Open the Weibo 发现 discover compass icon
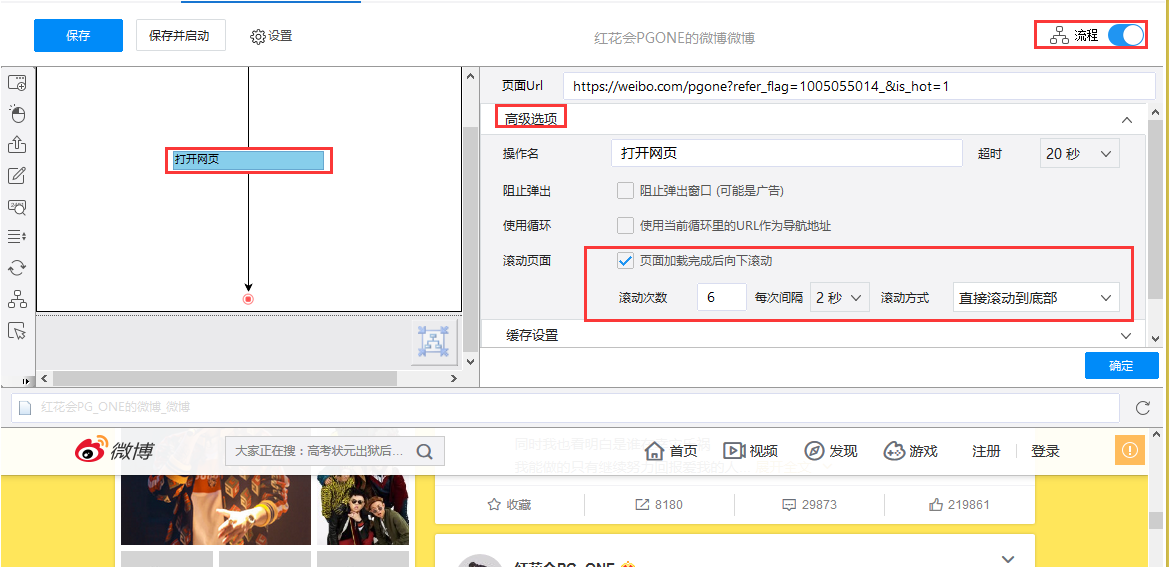Image resolution: width=1169 pixels, height=567 pixels. (x=814, y=451)
